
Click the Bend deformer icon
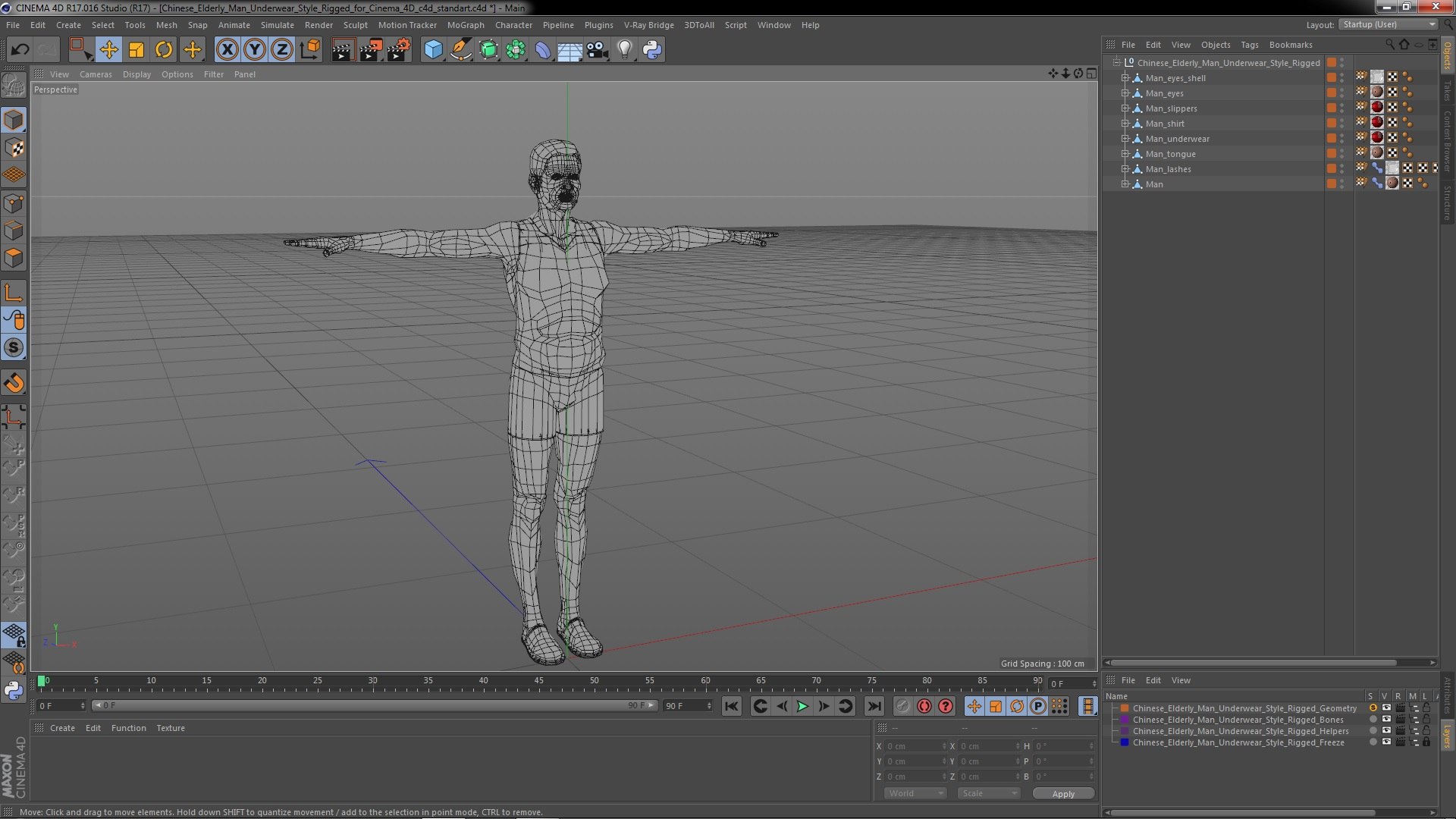tap(543, 50)
